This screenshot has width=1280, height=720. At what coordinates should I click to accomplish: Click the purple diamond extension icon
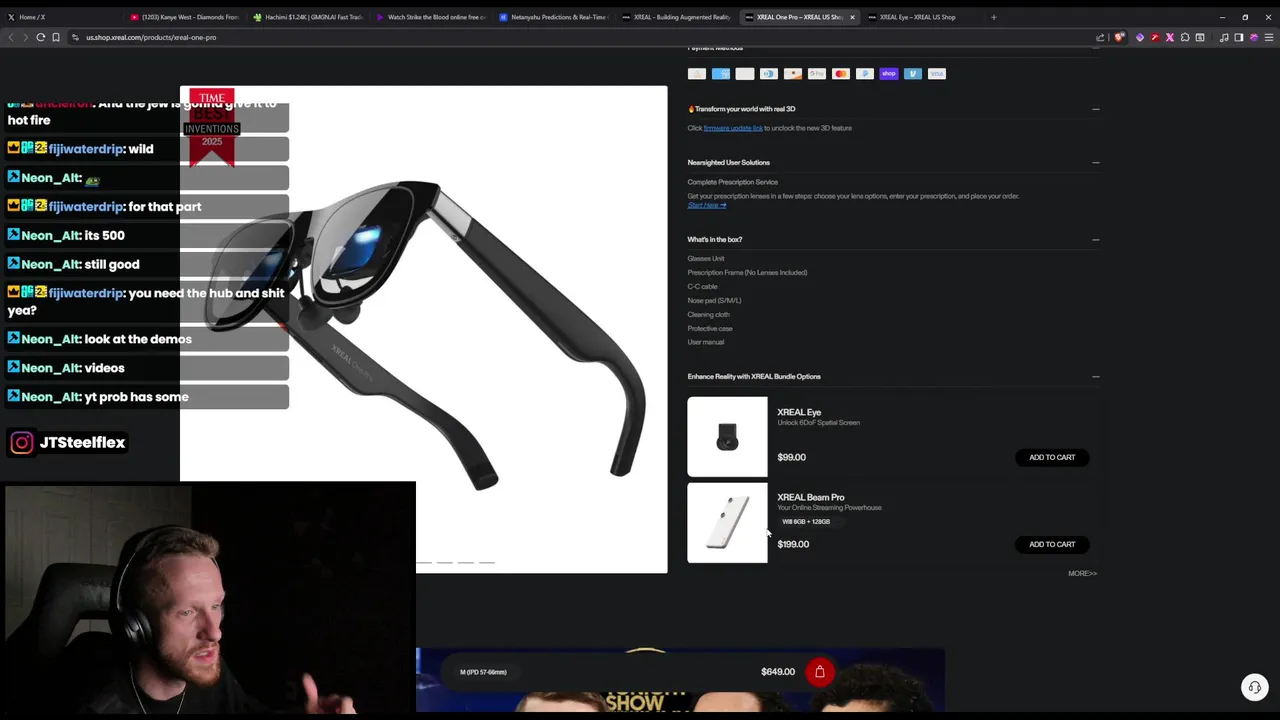1140,37
